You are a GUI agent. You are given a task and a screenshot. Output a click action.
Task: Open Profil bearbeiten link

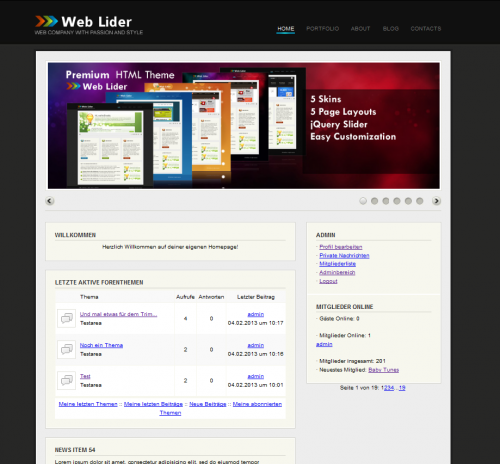341,247
